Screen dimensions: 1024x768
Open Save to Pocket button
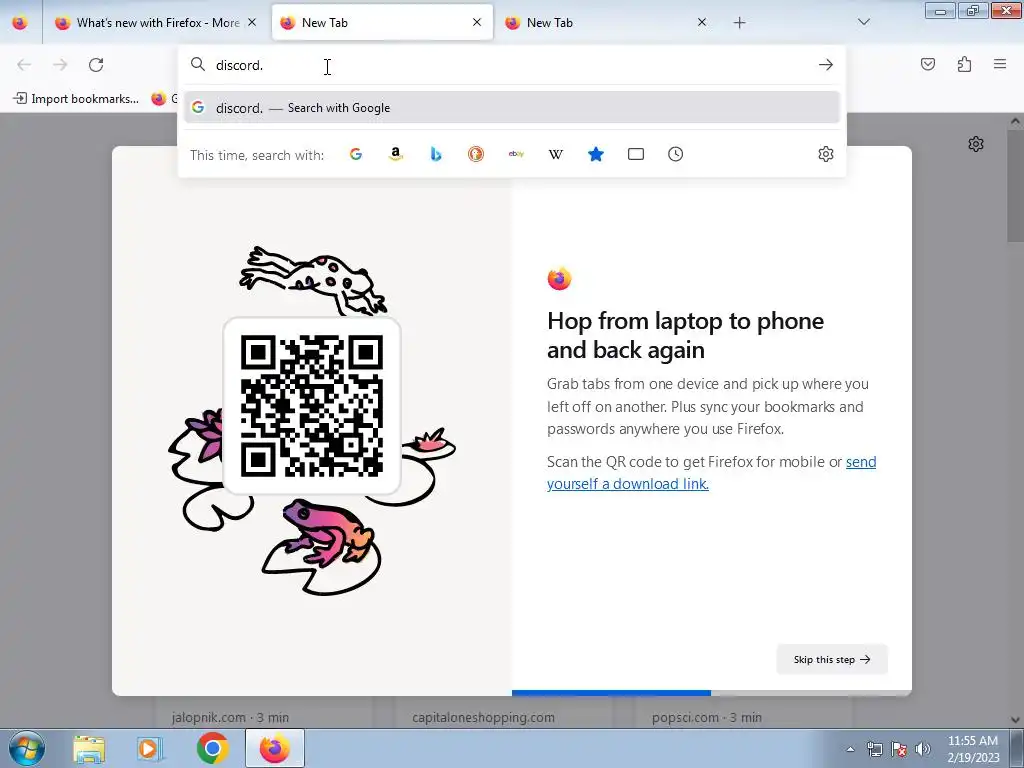[x=928, y=64]
